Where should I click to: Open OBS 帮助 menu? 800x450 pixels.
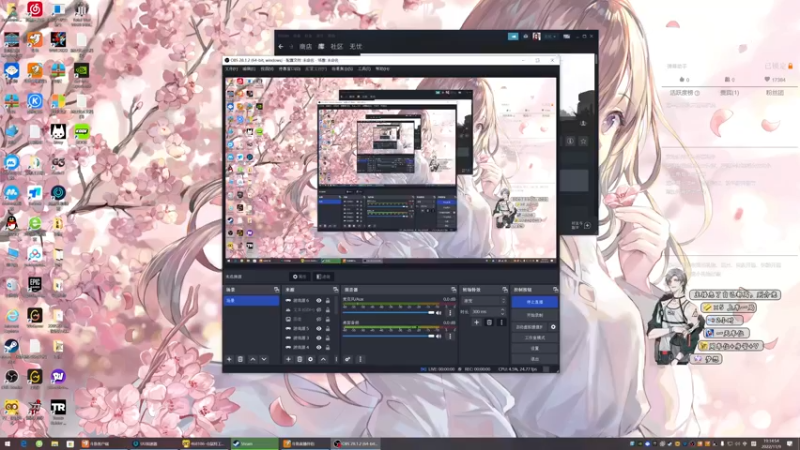tap(383, 69)
